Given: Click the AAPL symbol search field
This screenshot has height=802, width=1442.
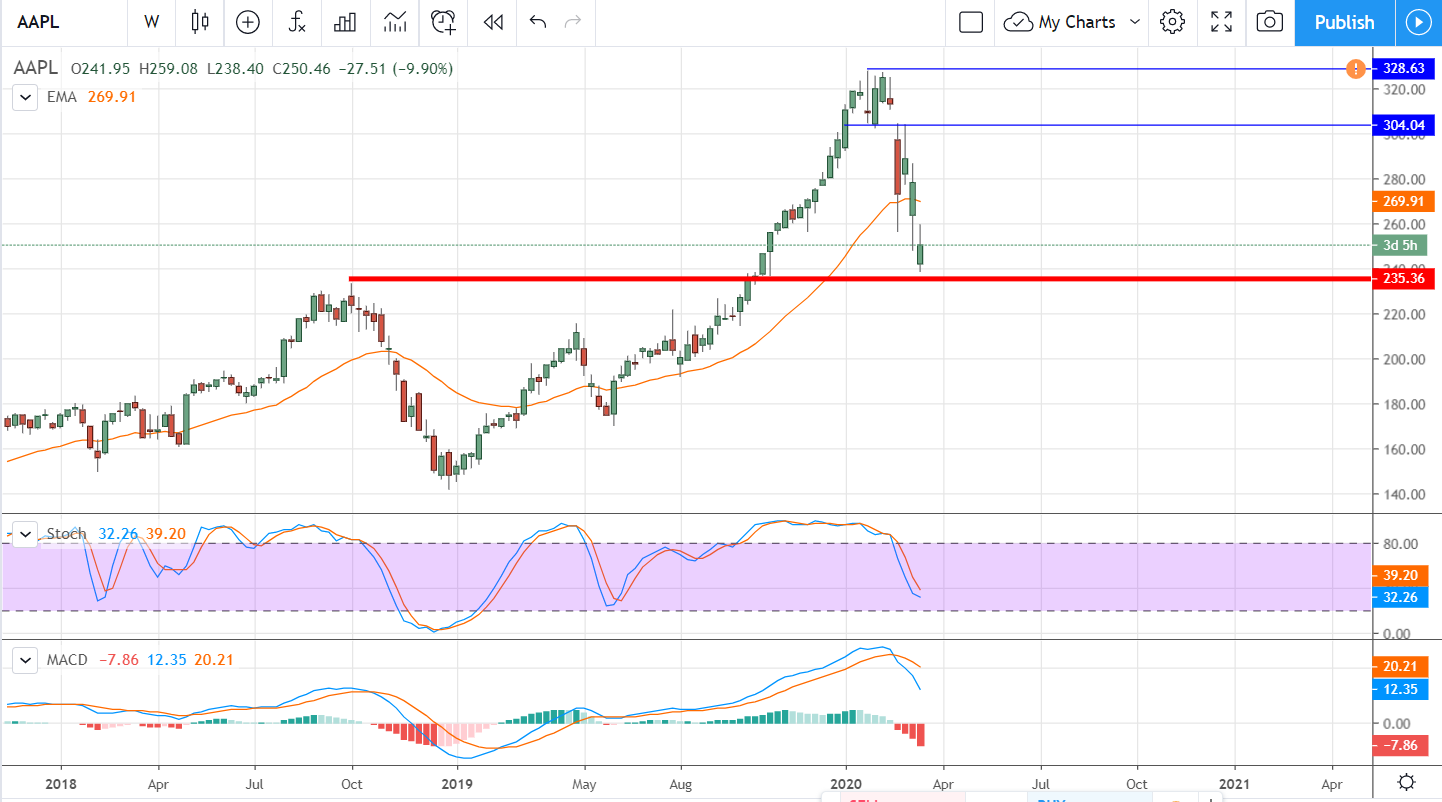Looking at the screenshot, I should 60,22.
